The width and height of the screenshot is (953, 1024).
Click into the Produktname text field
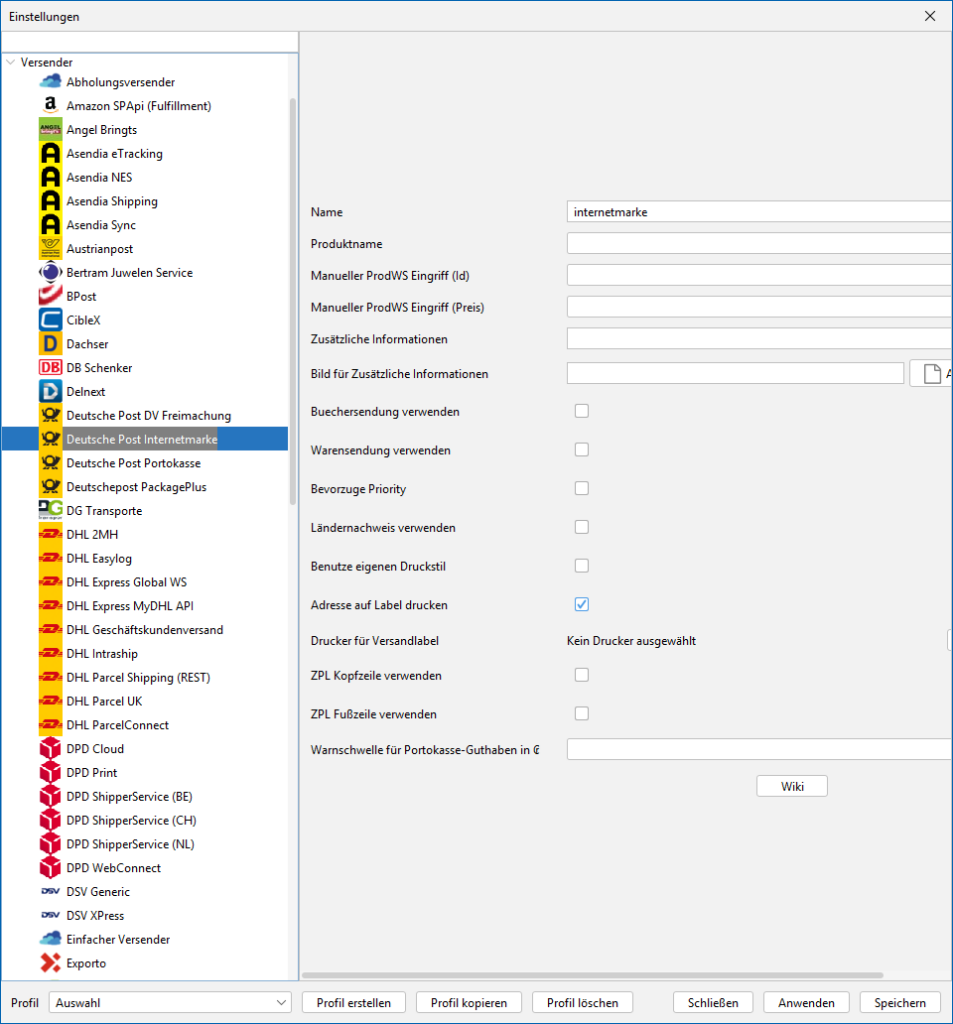click(x=758, y=244)
